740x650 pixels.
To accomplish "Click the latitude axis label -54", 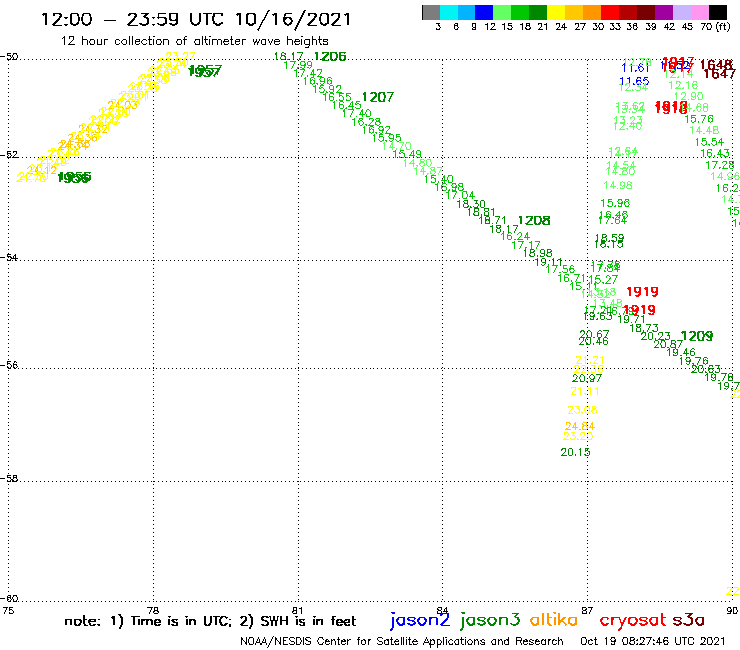I will tap(9, 257).
